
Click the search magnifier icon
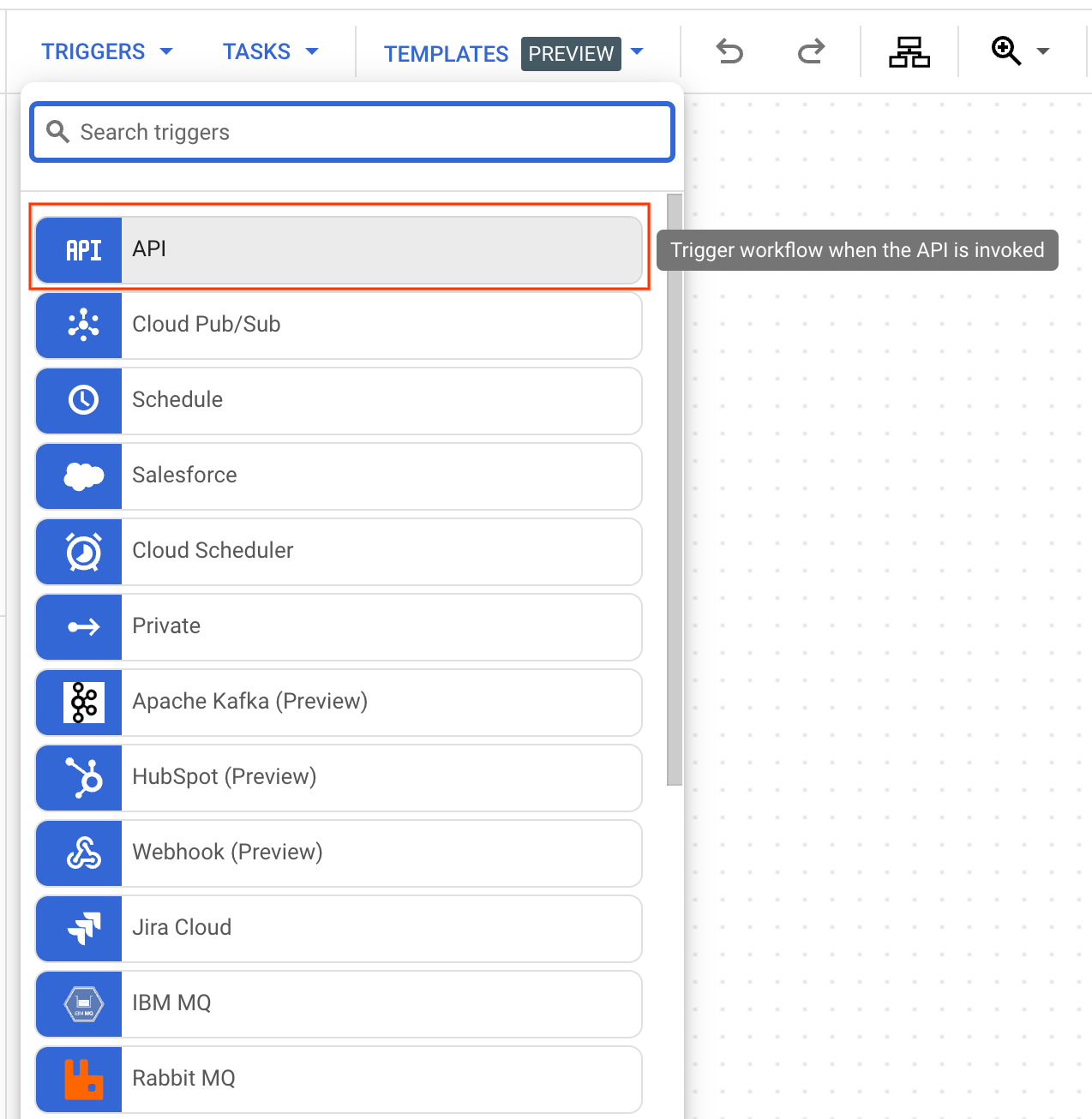tap(57, 132)
